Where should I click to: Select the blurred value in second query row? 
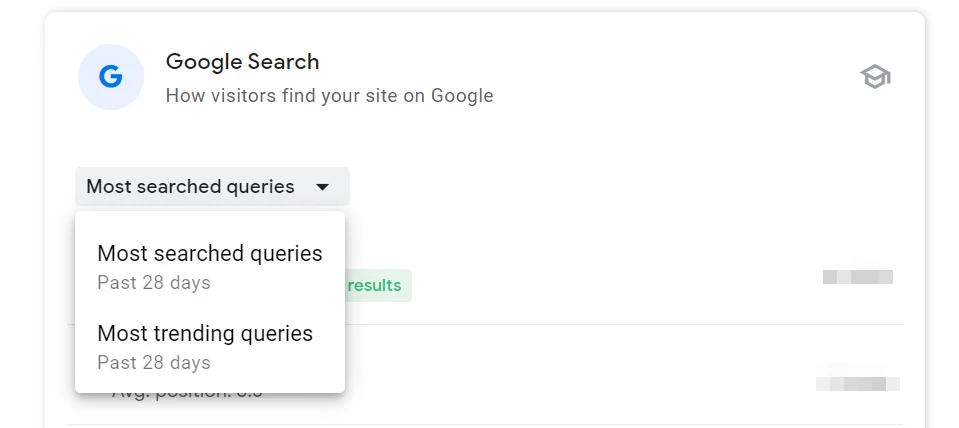click(857, 383)
